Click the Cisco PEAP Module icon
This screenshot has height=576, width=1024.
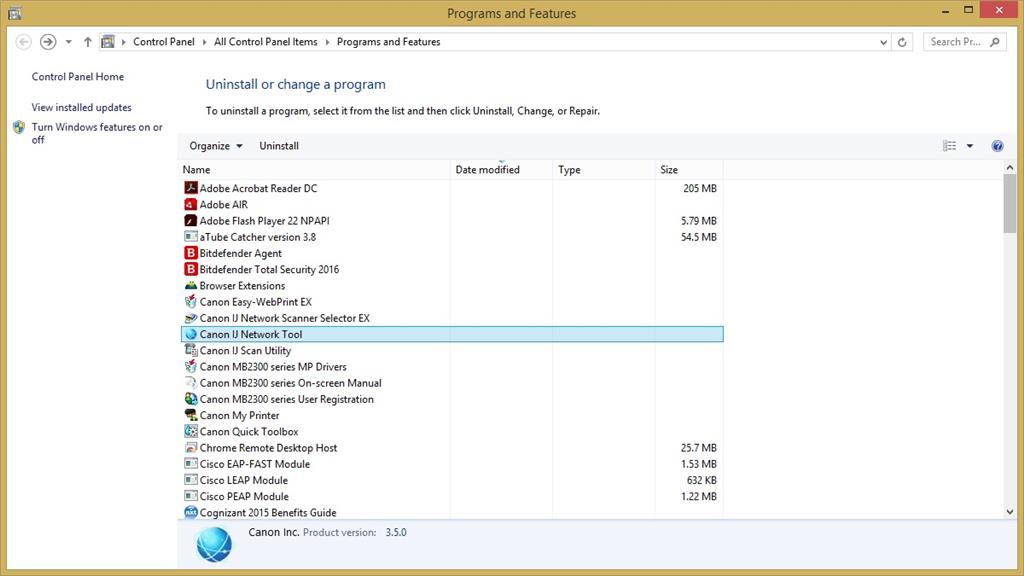[191, 496]
